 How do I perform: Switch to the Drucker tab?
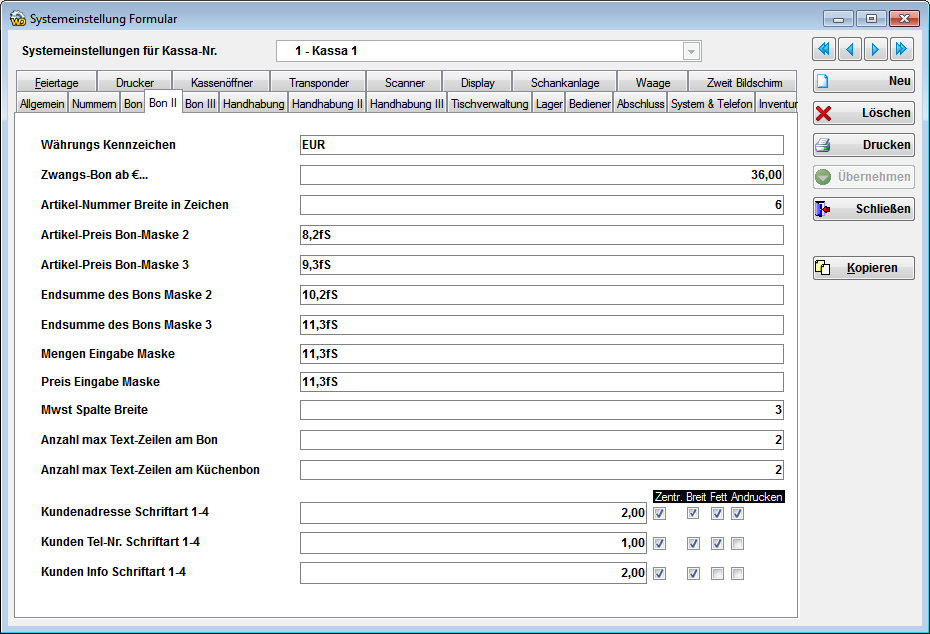[135, 82]
